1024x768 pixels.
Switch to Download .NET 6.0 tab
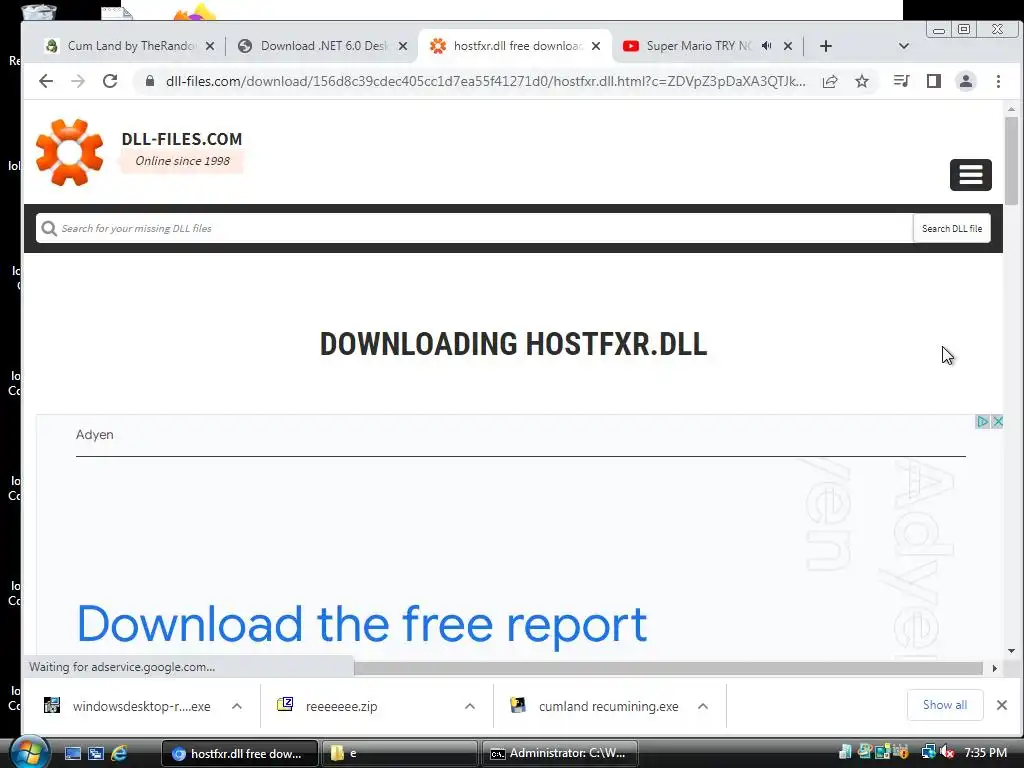[x=323, y=46]
